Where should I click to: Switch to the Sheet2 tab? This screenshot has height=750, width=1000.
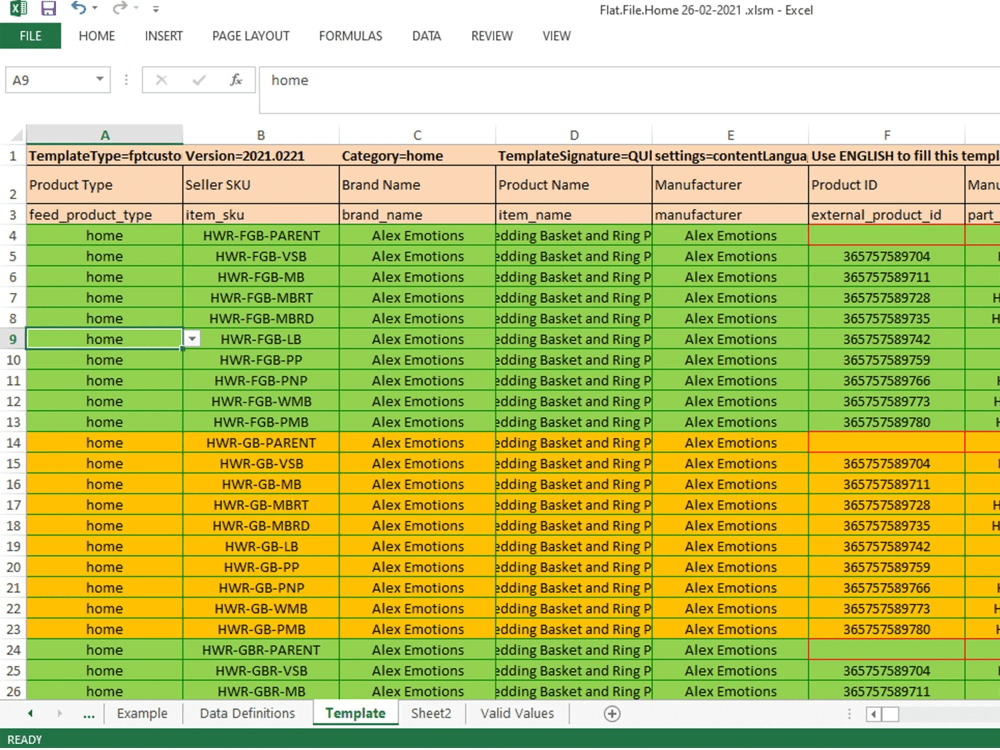[x=431, y=714]
